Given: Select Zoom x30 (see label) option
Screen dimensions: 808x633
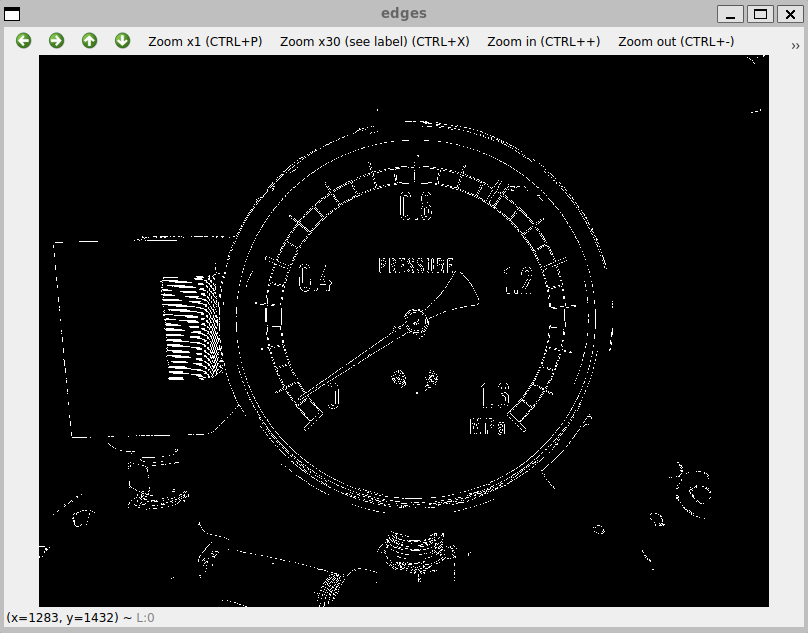Looking at the screenshot, I should click(x=374, y=41).
